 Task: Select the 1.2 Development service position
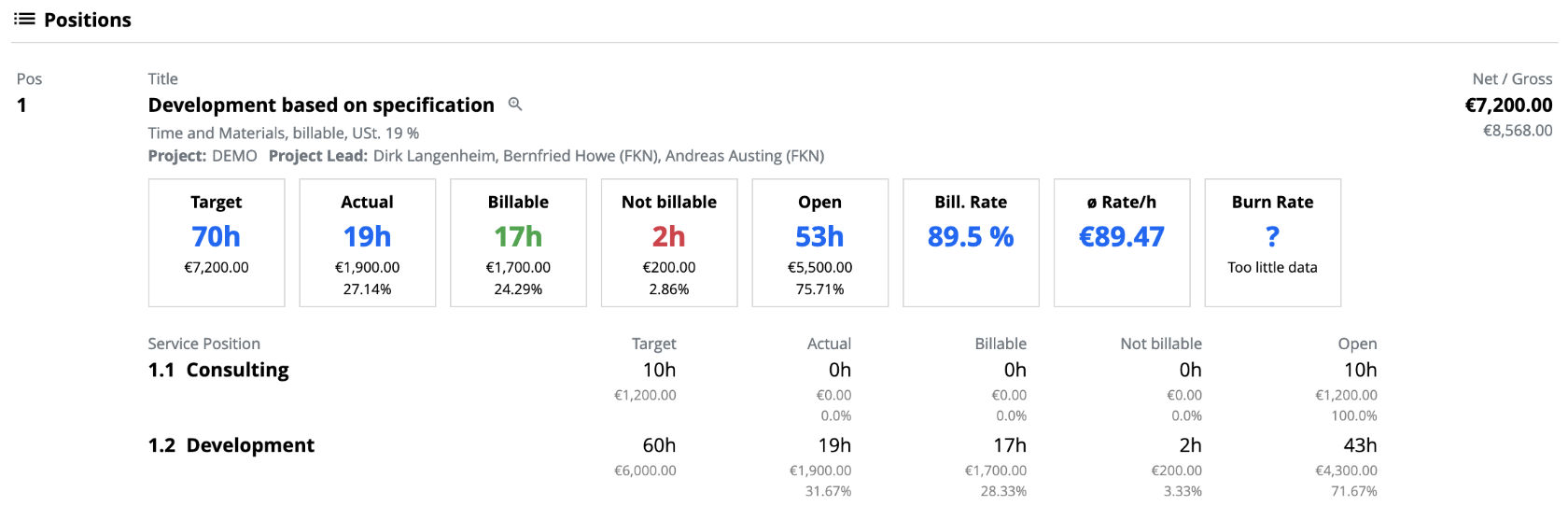tap(231, 445)
